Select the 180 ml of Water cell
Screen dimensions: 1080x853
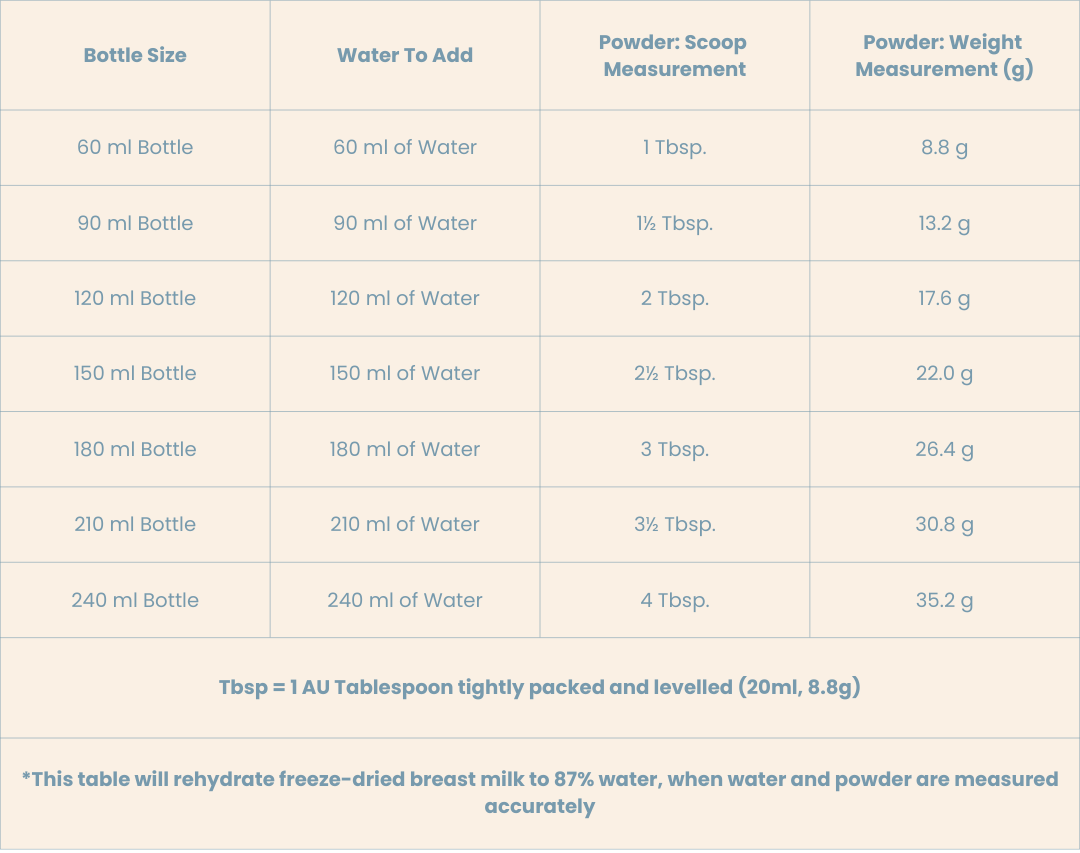[405, 449]
